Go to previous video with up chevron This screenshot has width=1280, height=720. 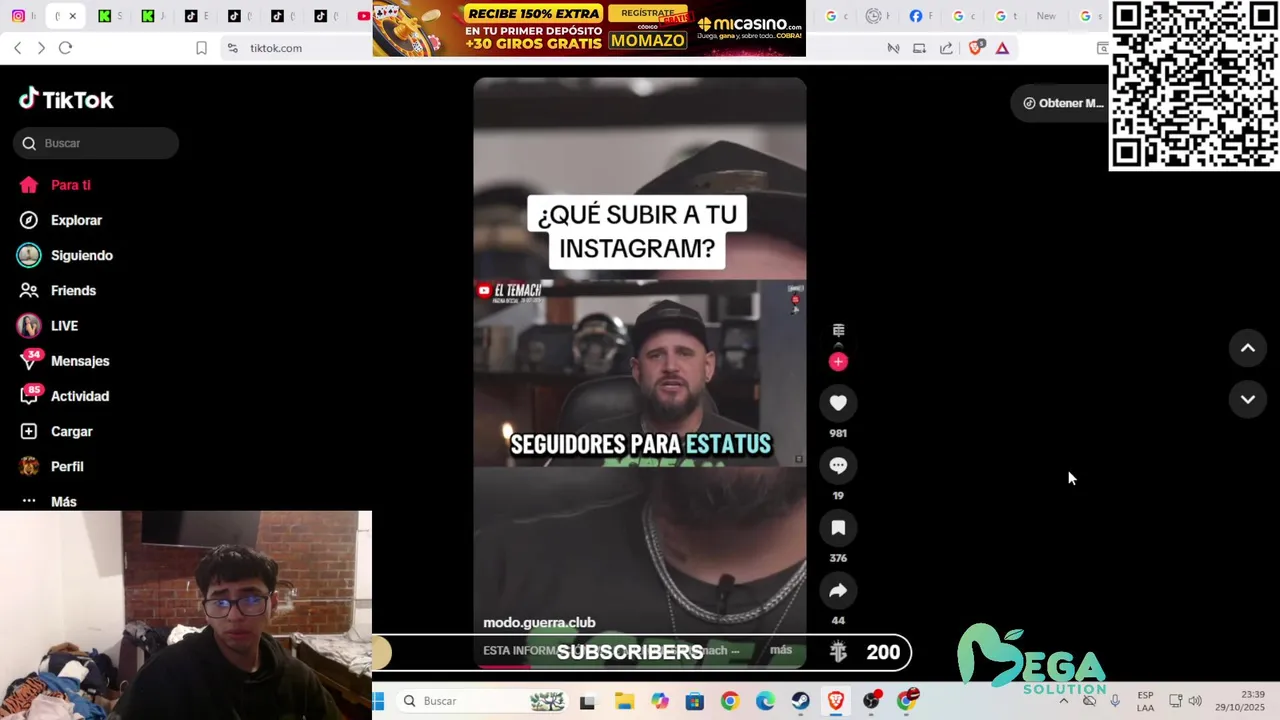[1248, 348]
